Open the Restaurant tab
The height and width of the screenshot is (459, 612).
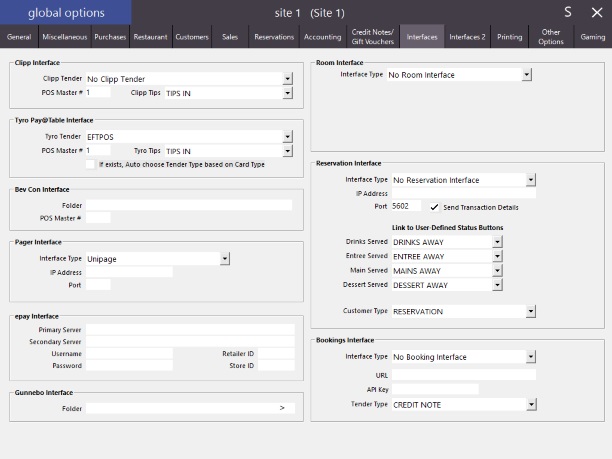(x=150, y=37)
